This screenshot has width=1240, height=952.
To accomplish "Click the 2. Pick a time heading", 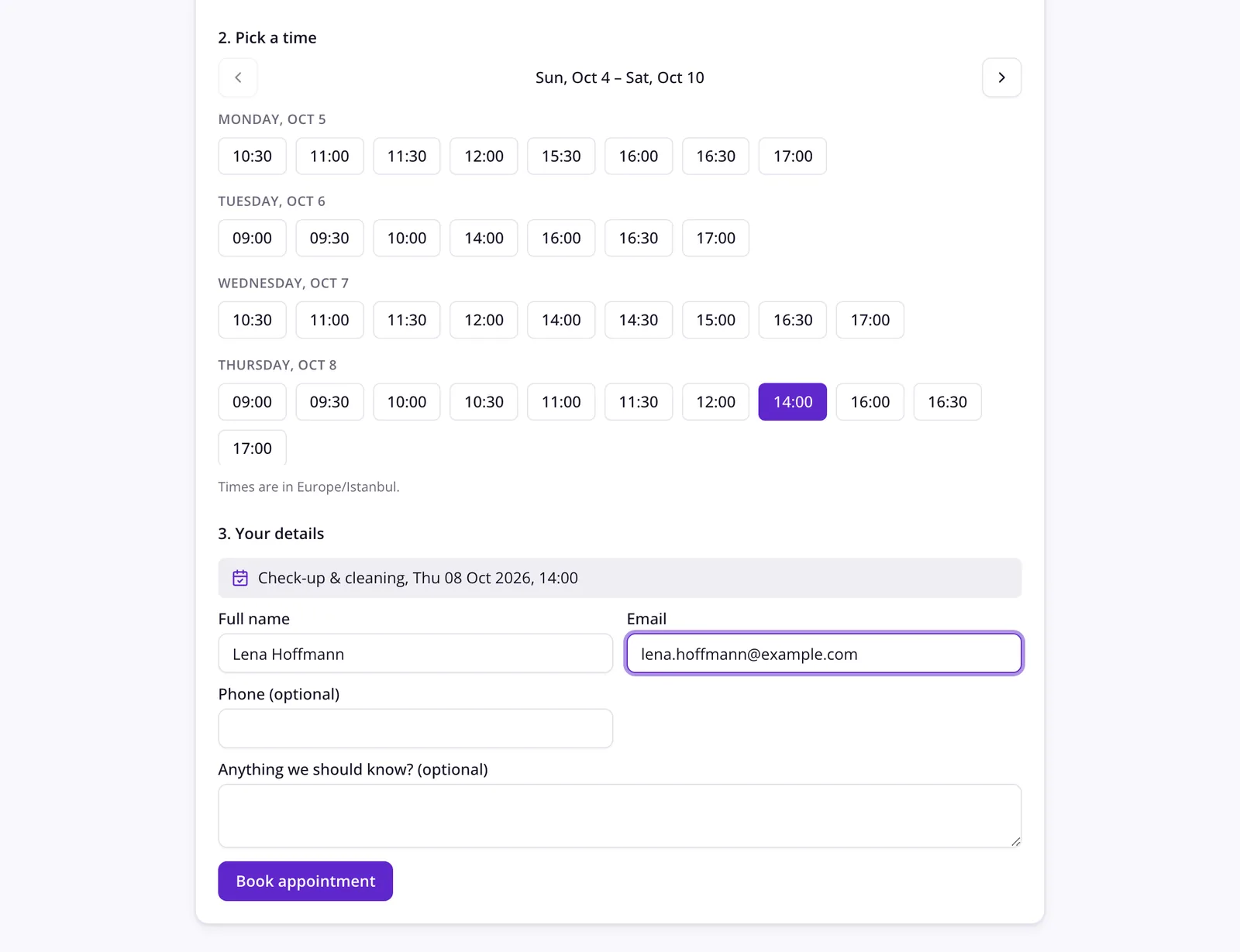I will [267, 38].
